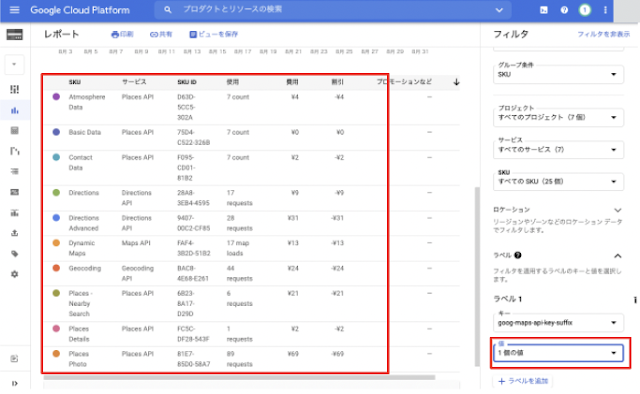Hide filters via フィルタを非表示 link
This screenshot has height=394, width=640.
[x=603, y=34]
